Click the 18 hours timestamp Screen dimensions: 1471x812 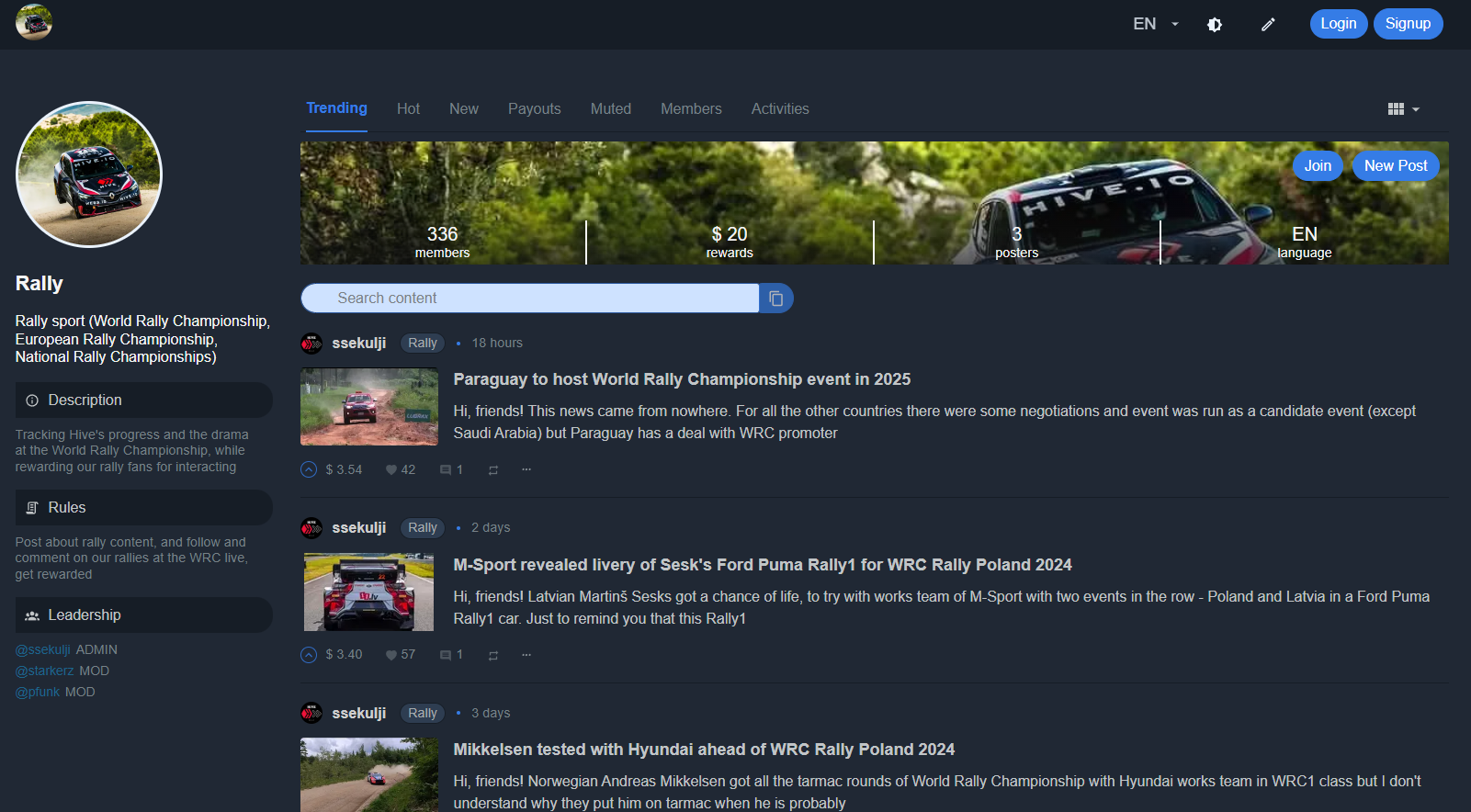497,343
